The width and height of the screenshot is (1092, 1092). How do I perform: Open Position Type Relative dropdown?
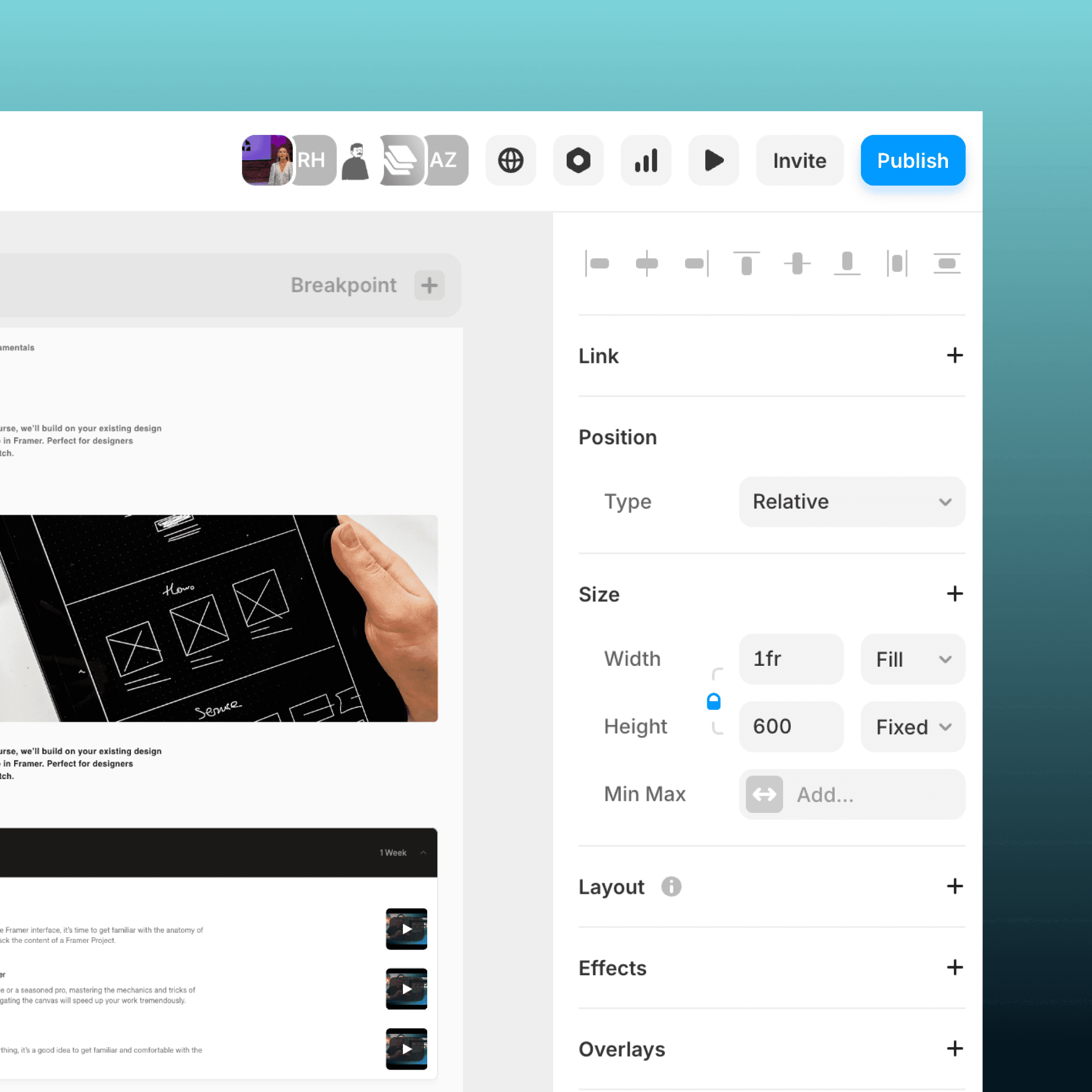point(852,502)
